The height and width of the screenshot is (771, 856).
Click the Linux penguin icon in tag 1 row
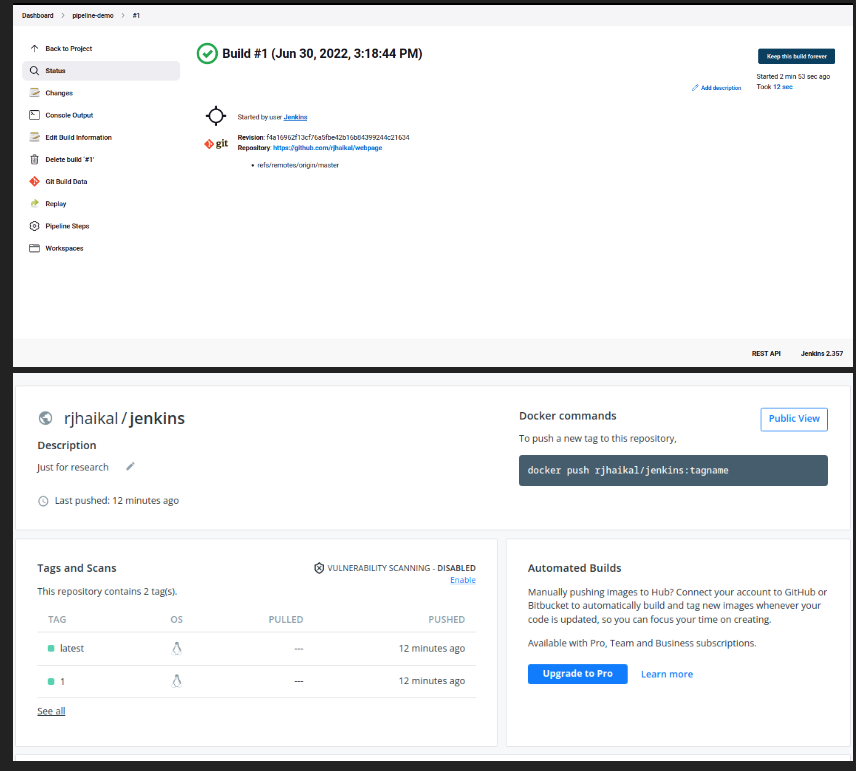click(x=176, y=681)
